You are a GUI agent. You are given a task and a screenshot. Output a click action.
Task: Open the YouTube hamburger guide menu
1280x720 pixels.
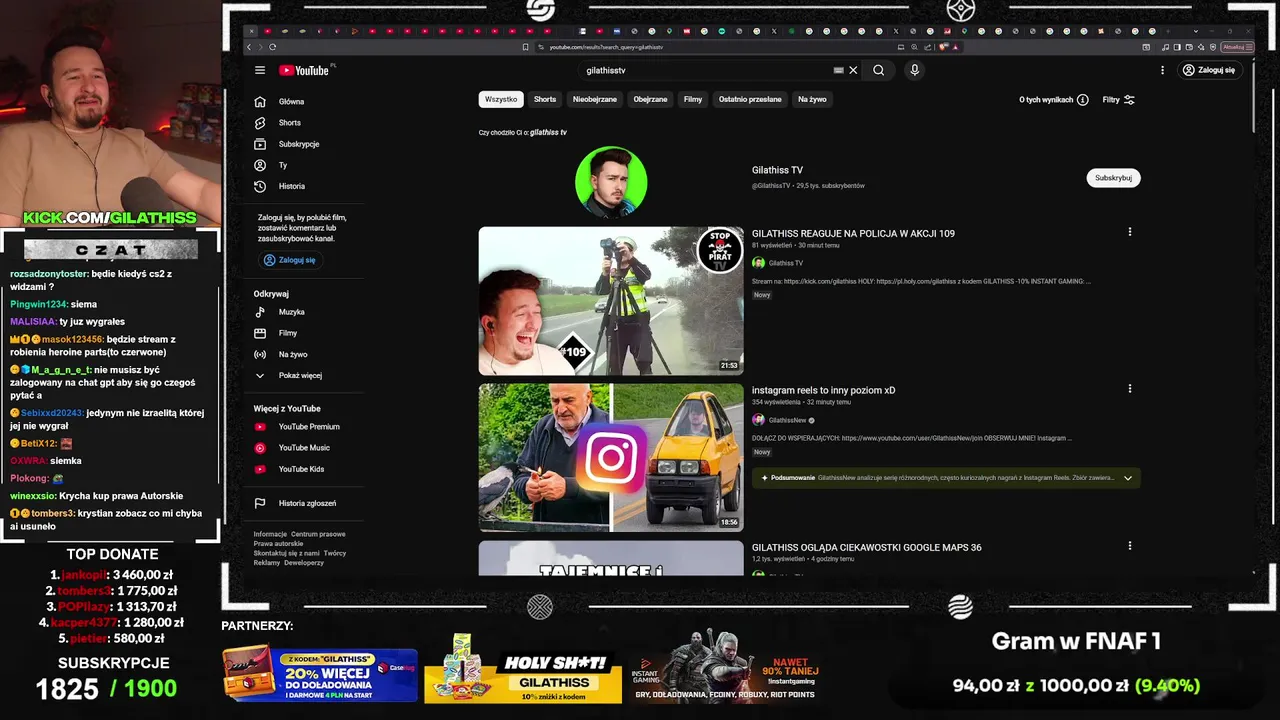tap(260, 70)
